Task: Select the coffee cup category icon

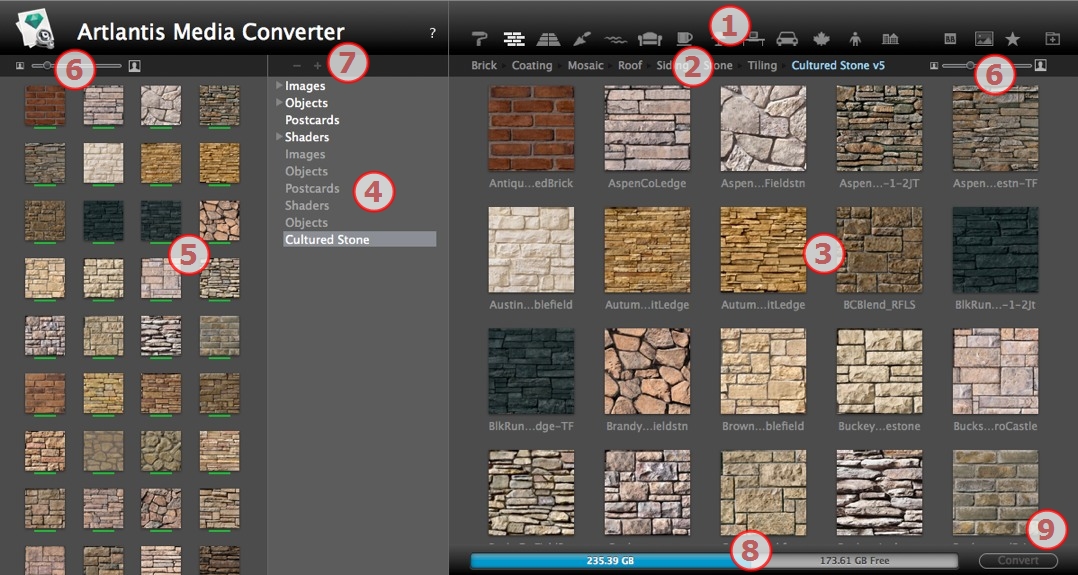Action: click(684, 39)
